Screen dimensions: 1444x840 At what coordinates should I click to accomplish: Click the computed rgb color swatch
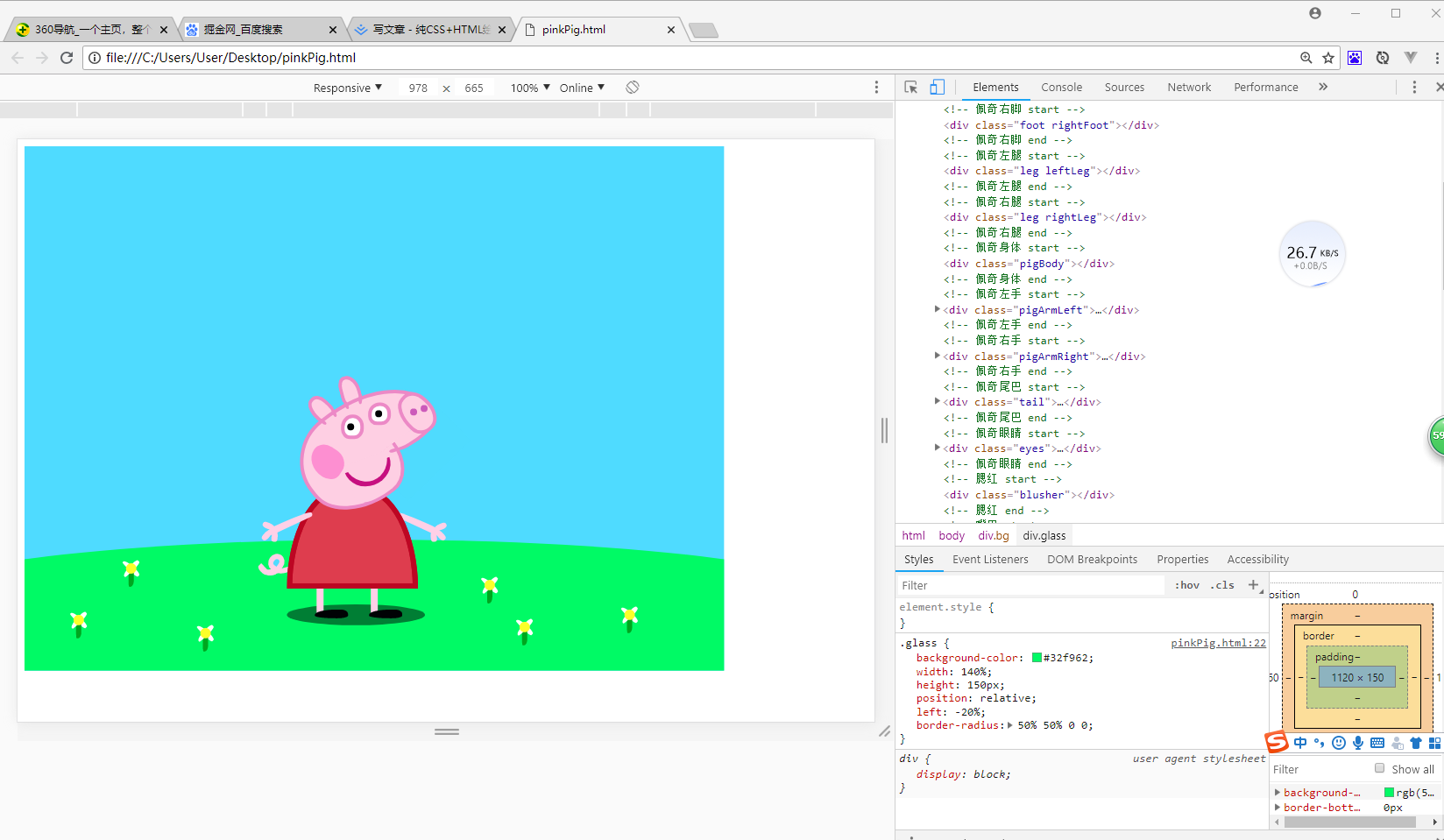[x=1389, y=793]
